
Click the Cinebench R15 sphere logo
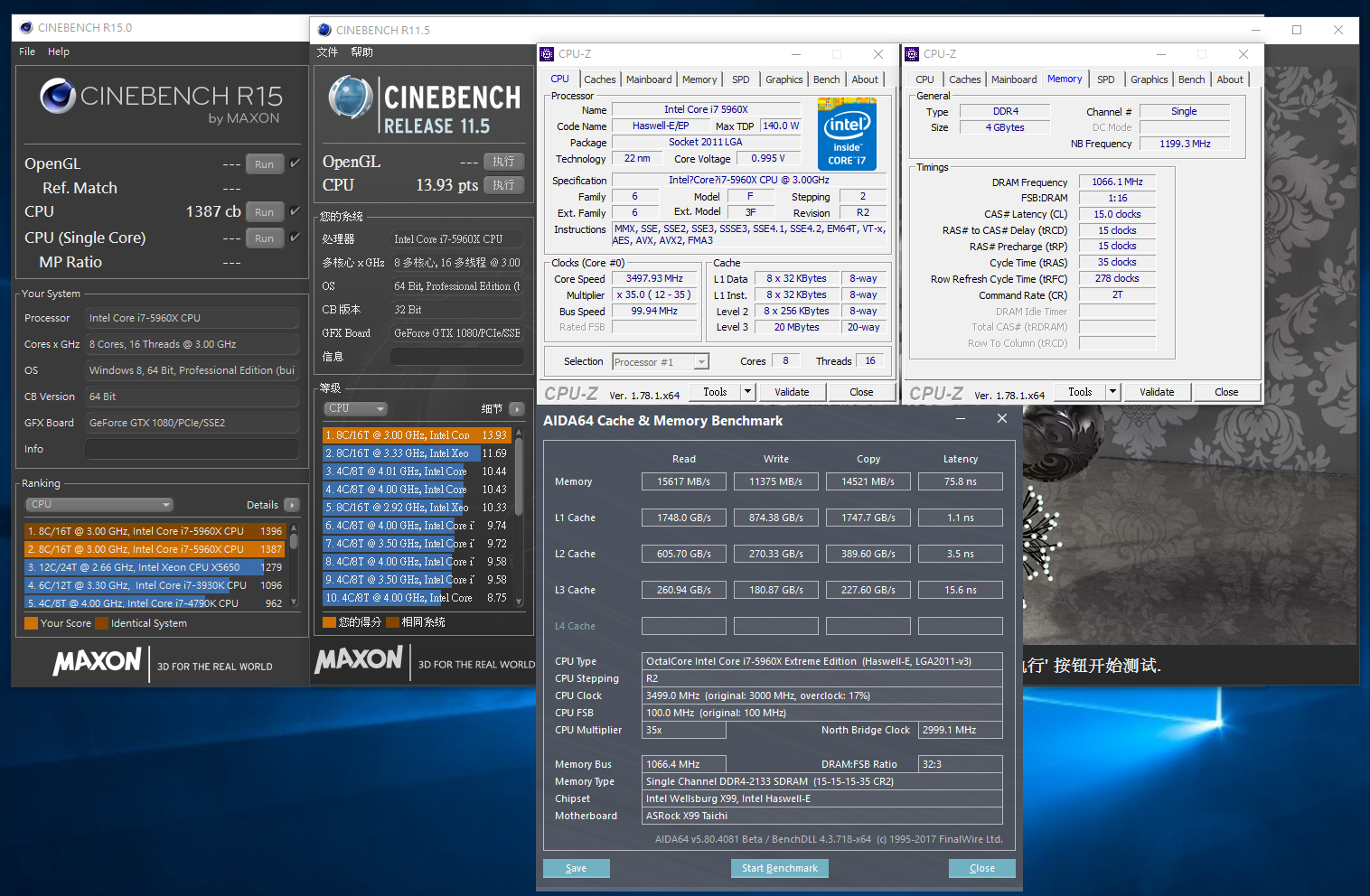click(x=58, y=96)
